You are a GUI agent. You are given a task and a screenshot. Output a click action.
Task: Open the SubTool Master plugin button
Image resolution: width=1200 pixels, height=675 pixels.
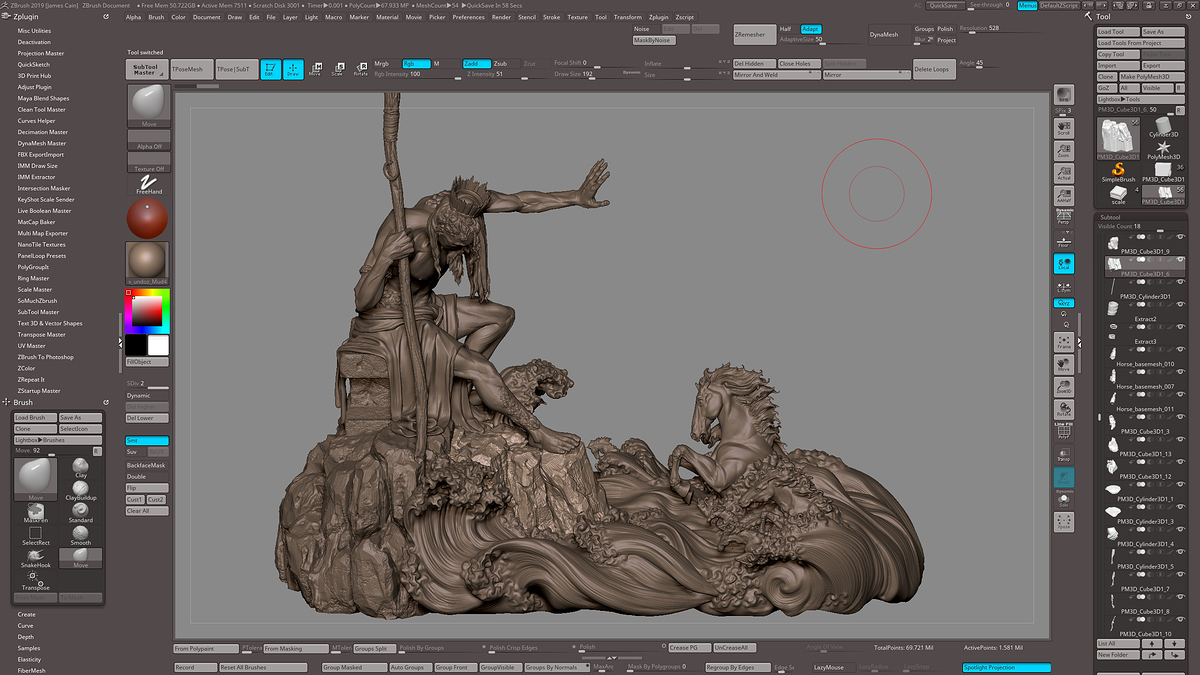click(x=146, y=69)
